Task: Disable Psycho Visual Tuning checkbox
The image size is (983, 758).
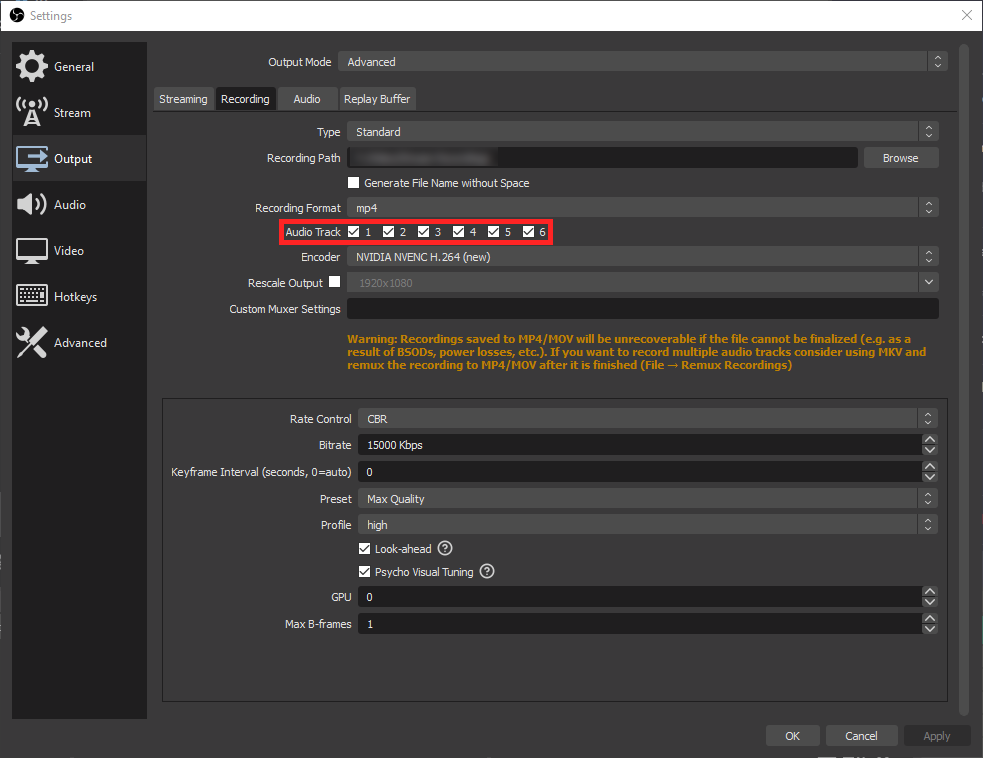Action: [x=364, y=571]
